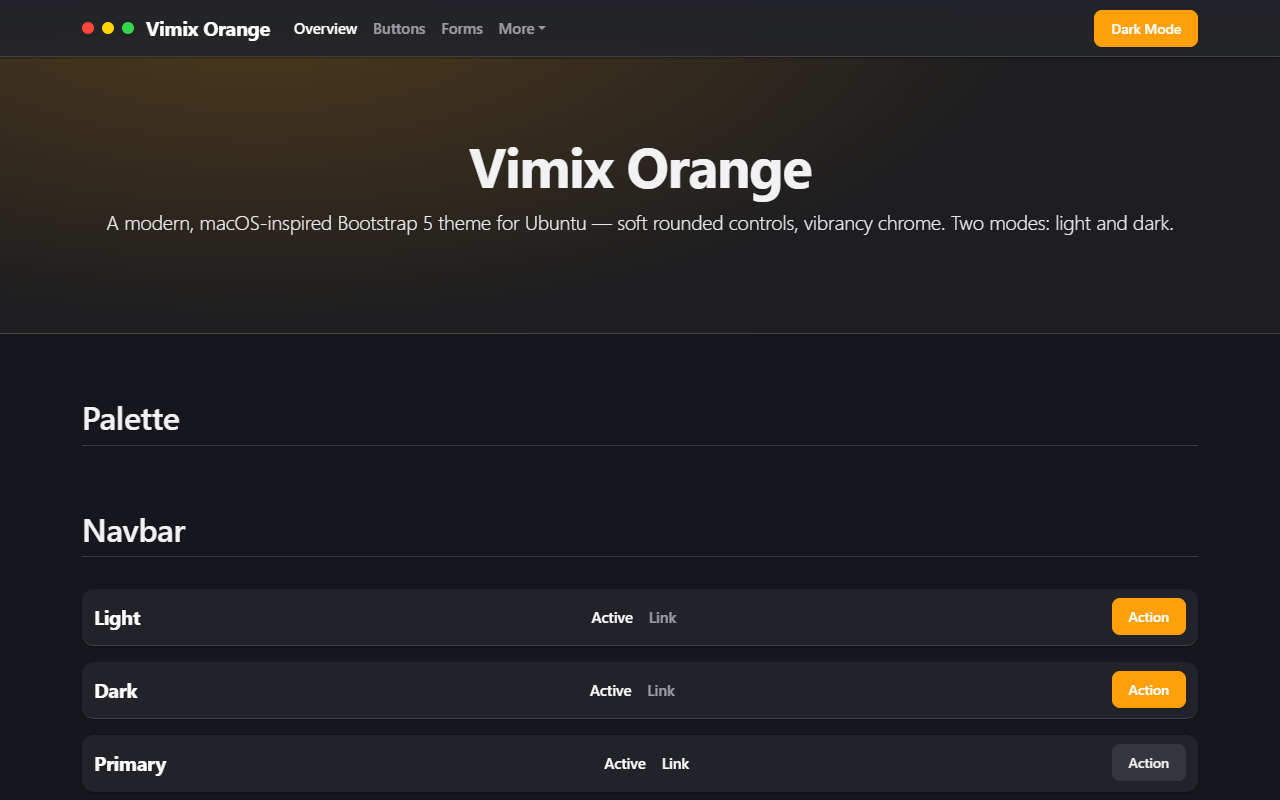Click the large Vimix Orange hero heading
The width and height of the screenshot is (1280, 800).
click(x=640, y=168)
